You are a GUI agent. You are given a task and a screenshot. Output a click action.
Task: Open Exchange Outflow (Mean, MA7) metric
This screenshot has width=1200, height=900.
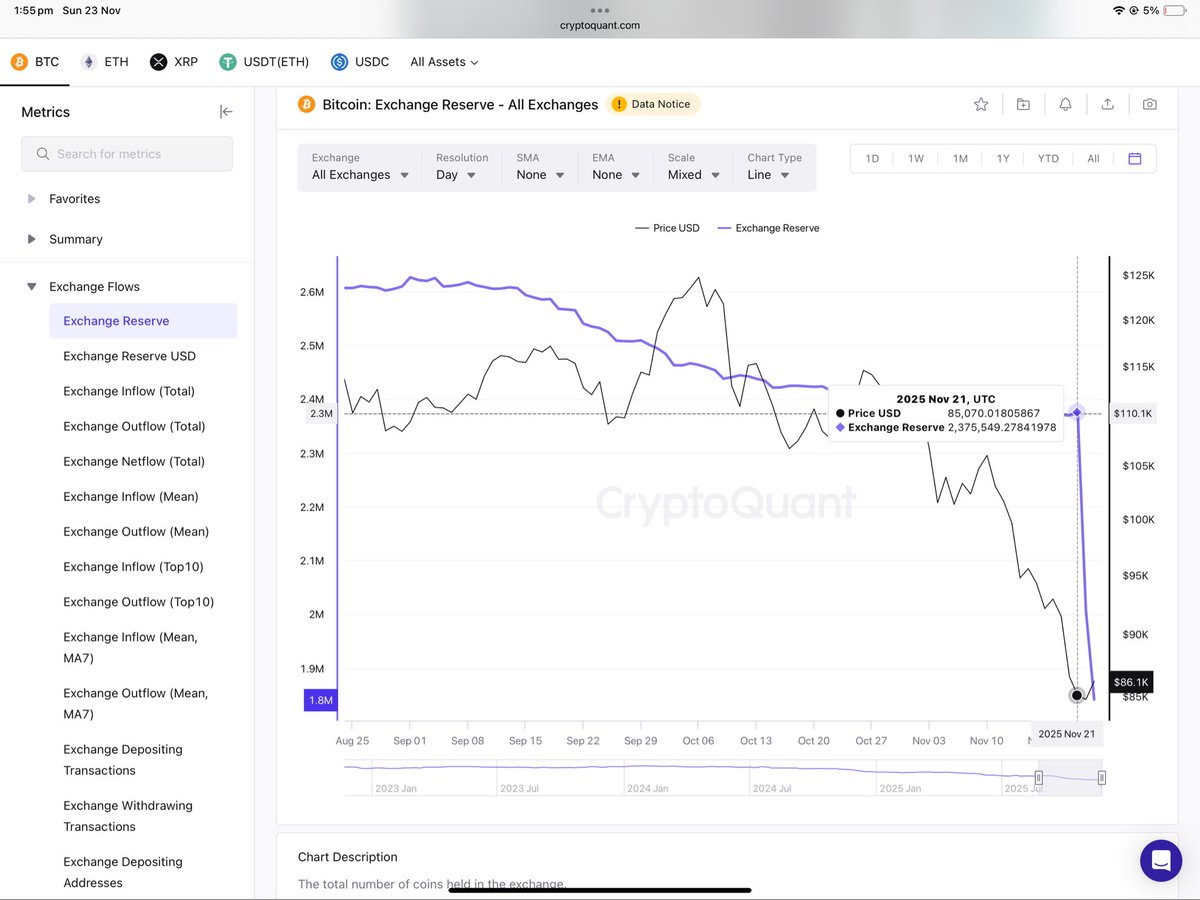coord(135,703)
